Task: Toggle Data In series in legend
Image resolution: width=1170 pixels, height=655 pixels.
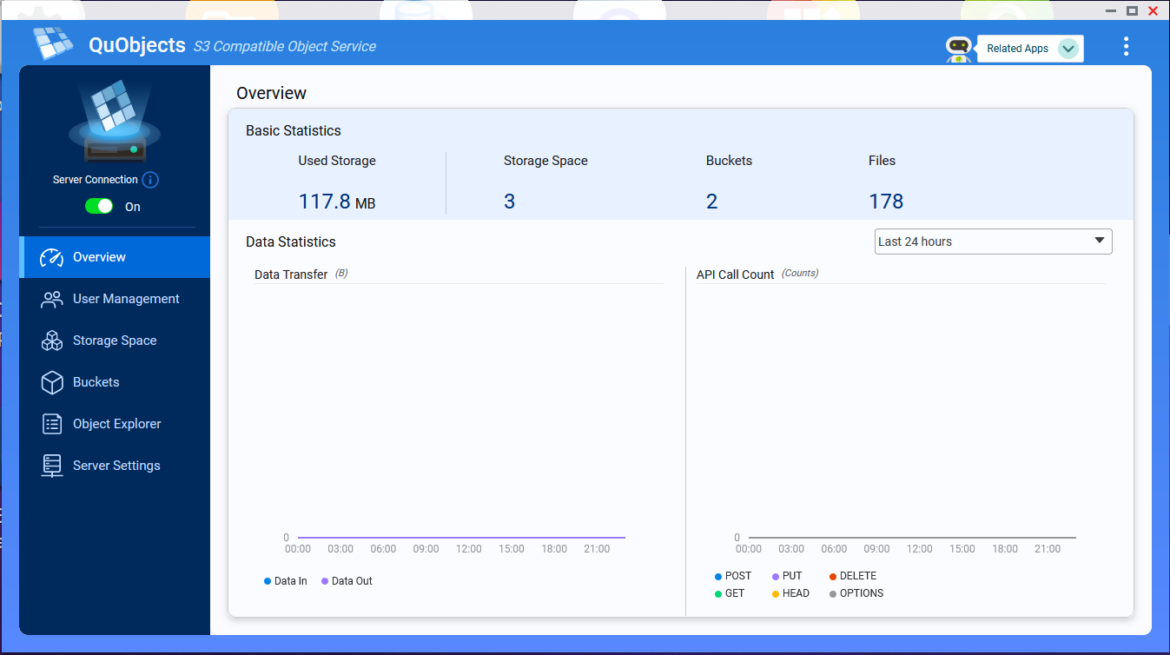Action: point(285,581)
